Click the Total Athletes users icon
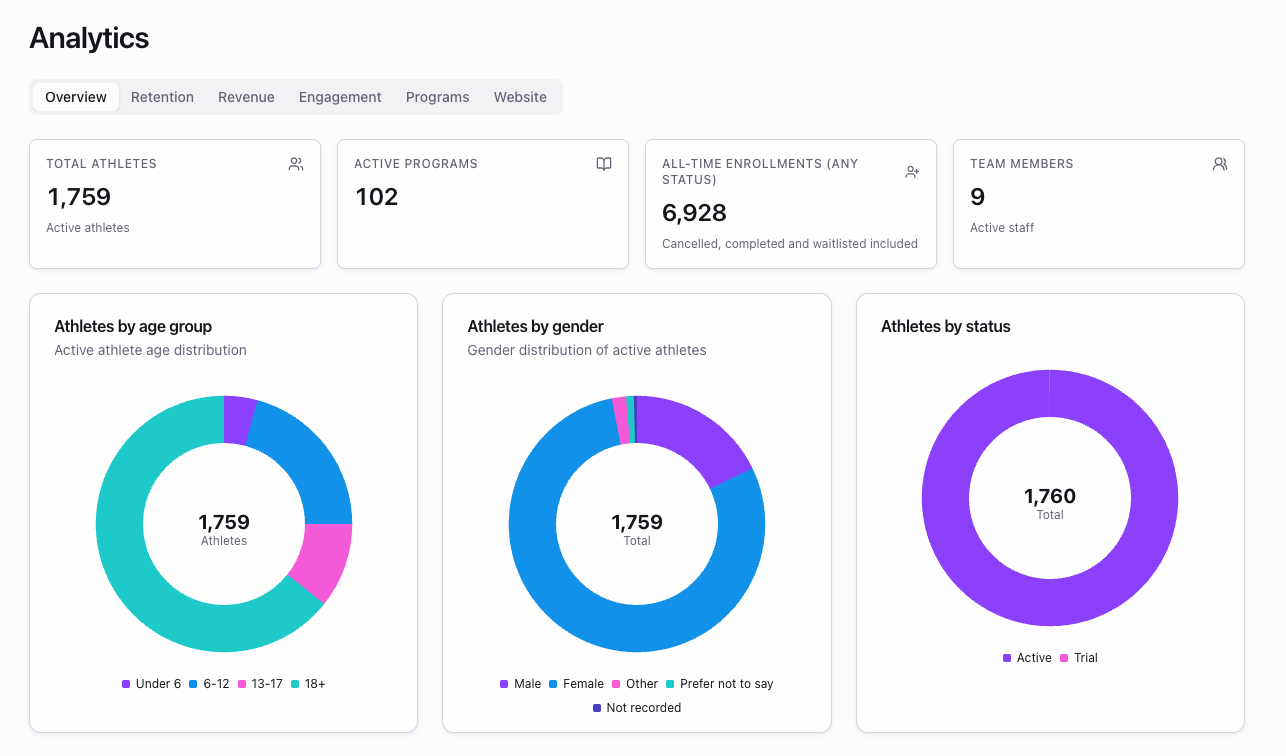 296,164
